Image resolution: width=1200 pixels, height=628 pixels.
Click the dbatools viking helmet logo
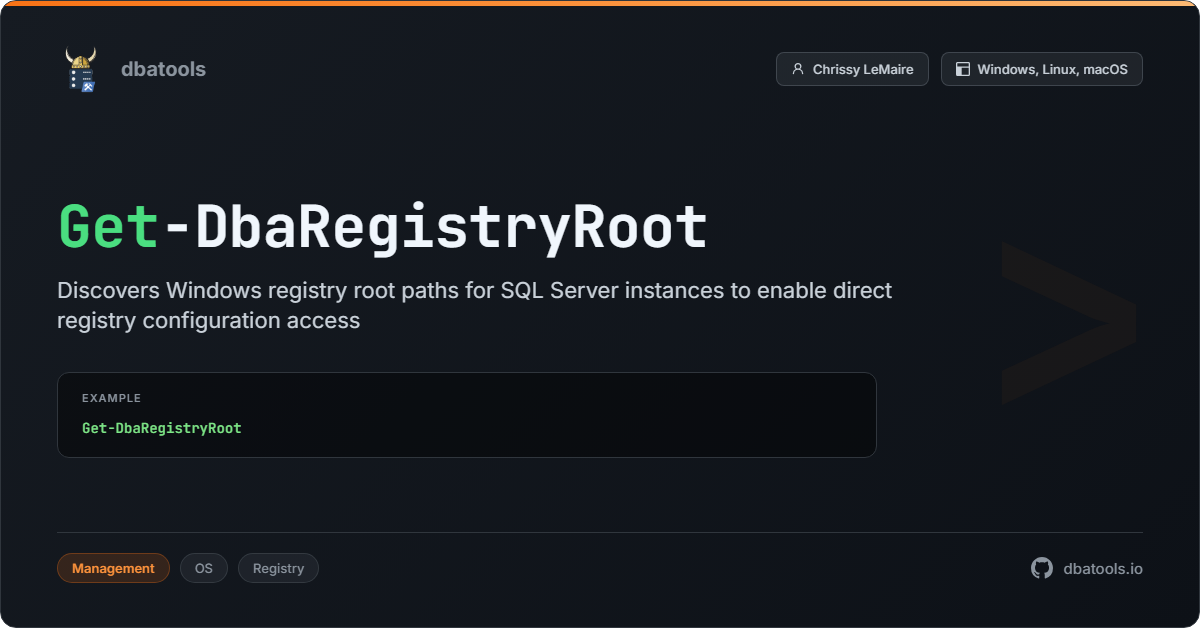click(x=81, y=69)
